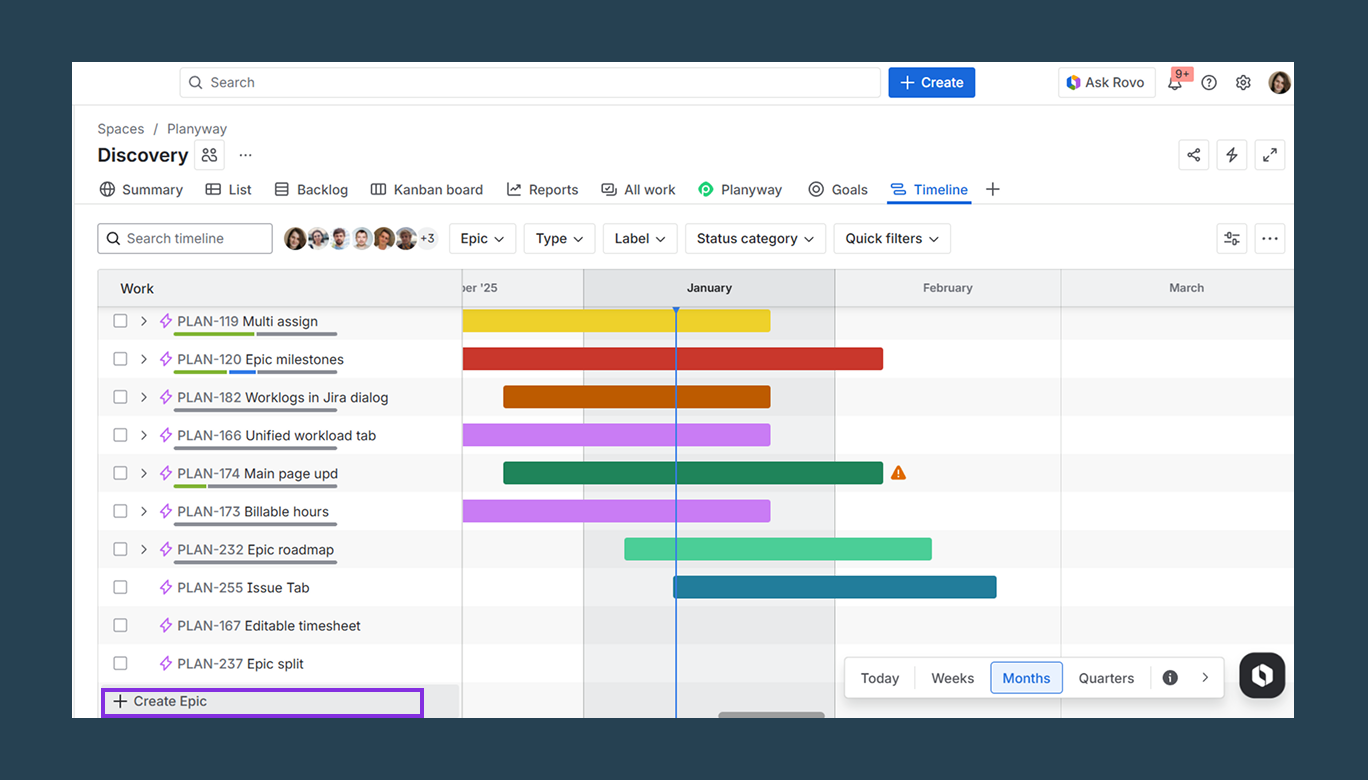The image size is (1368, 780).
Task: Open the timeline more options ellipsis
Action: [x=1270, y=239]
